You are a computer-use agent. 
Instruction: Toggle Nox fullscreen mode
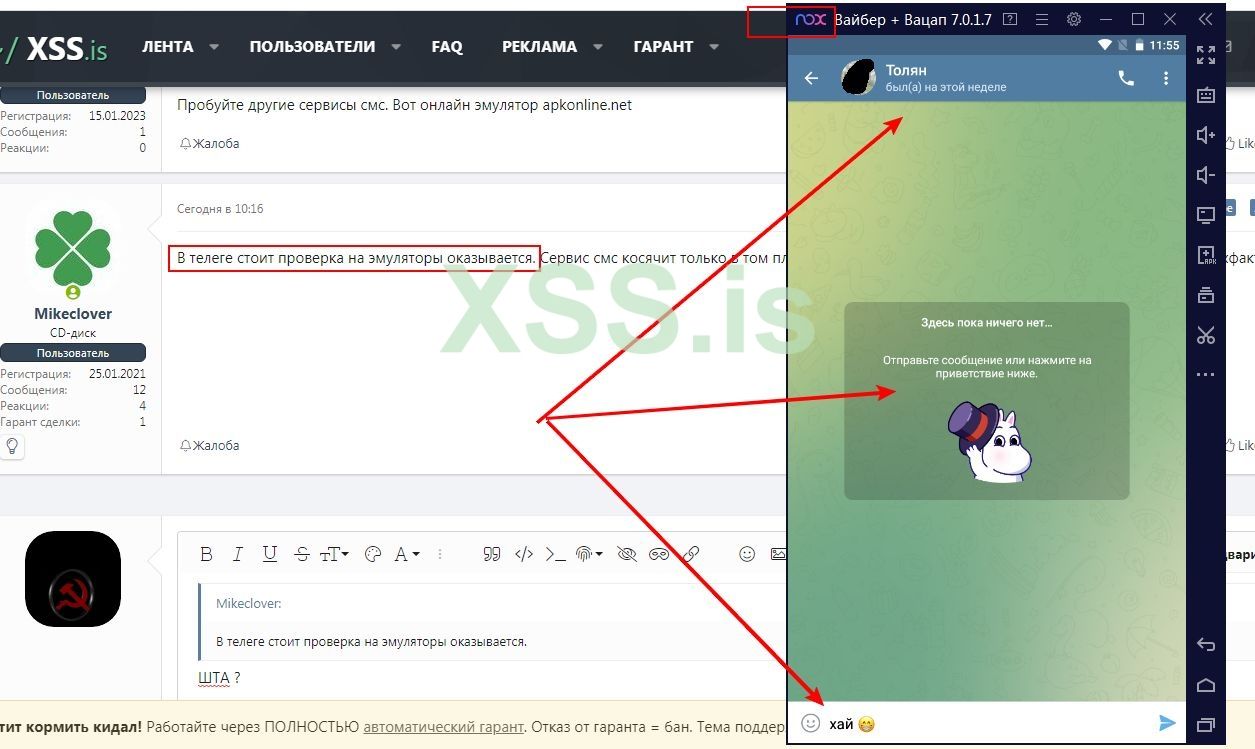pos(1206,55)
